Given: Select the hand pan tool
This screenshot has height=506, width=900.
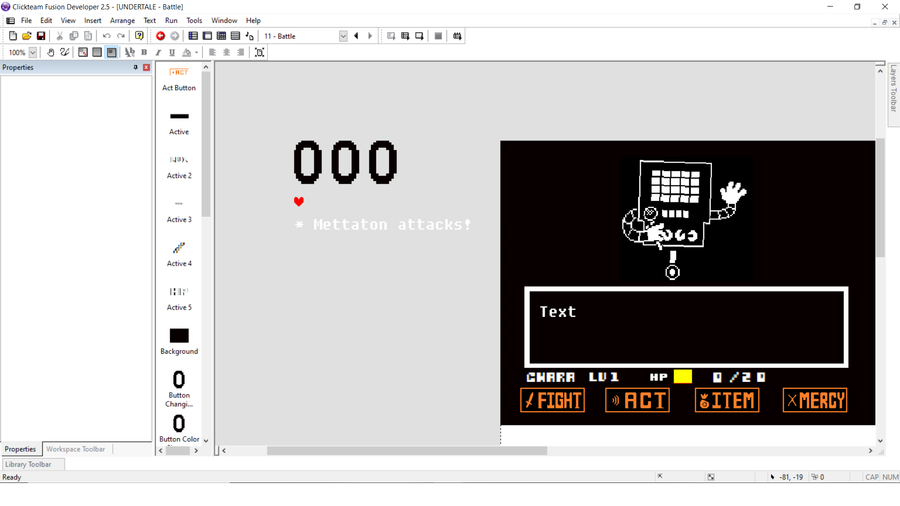Looking at the screenshot, I should click(x=51, y=52).
